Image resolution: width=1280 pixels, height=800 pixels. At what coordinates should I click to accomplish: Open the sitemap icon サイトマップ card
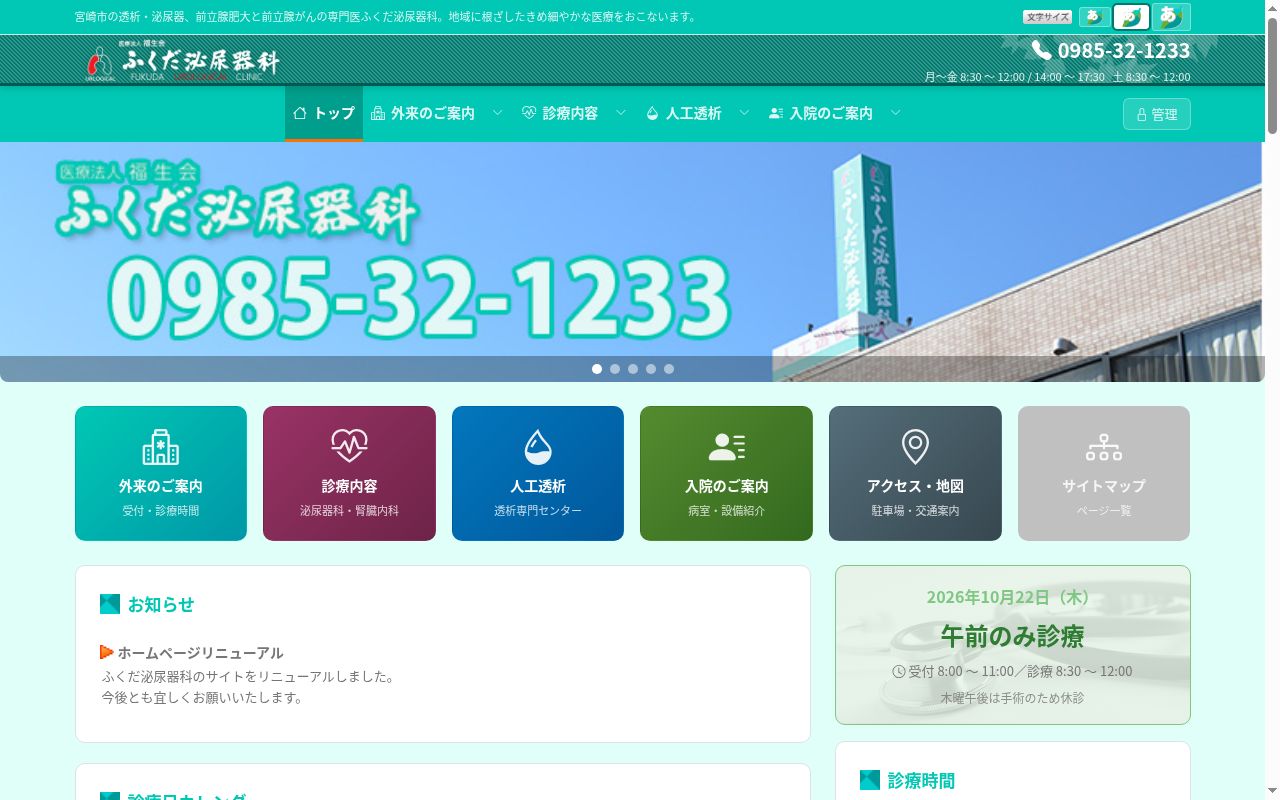pos(1104,473)
